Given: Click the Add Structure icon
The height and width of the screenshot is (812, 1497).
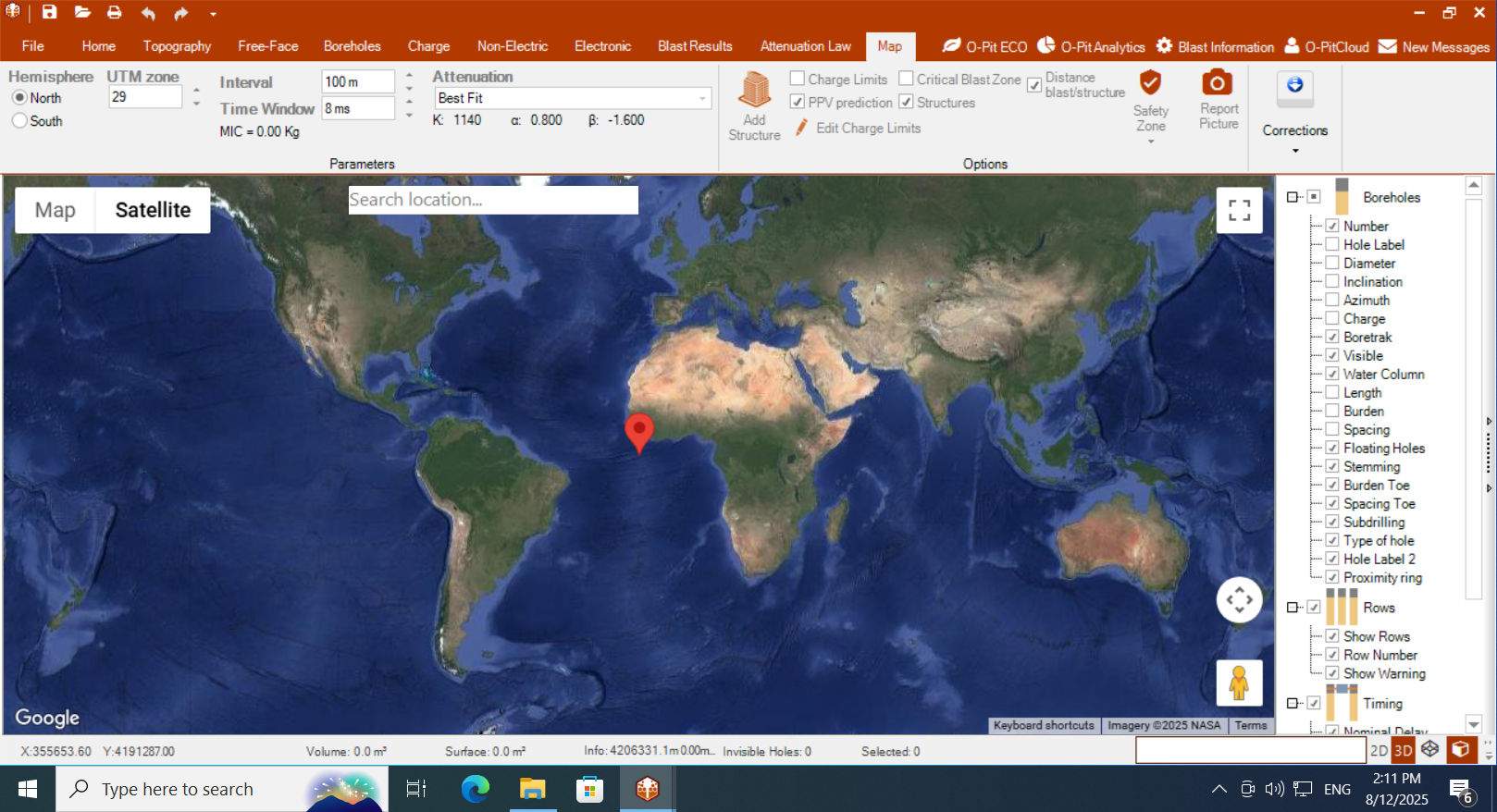Looking at the screenshot, I should [x=755, y=91].
